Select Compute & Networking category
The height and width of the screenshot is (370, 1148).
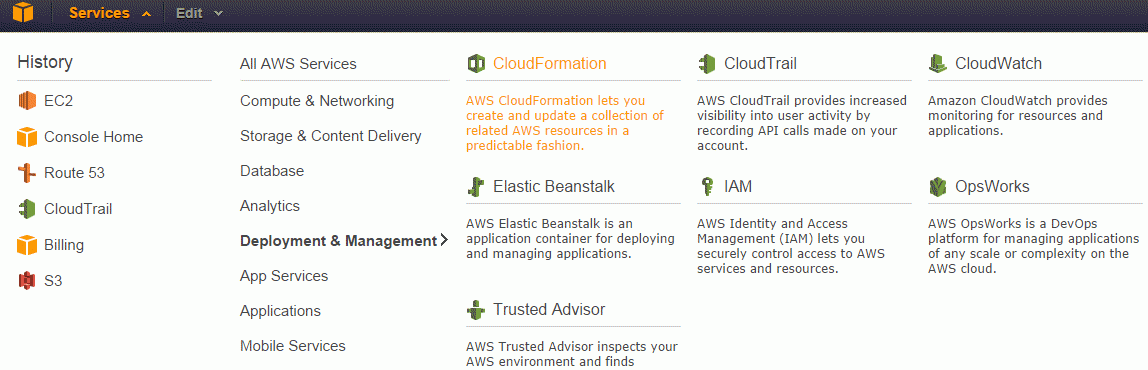coord(317,101)
